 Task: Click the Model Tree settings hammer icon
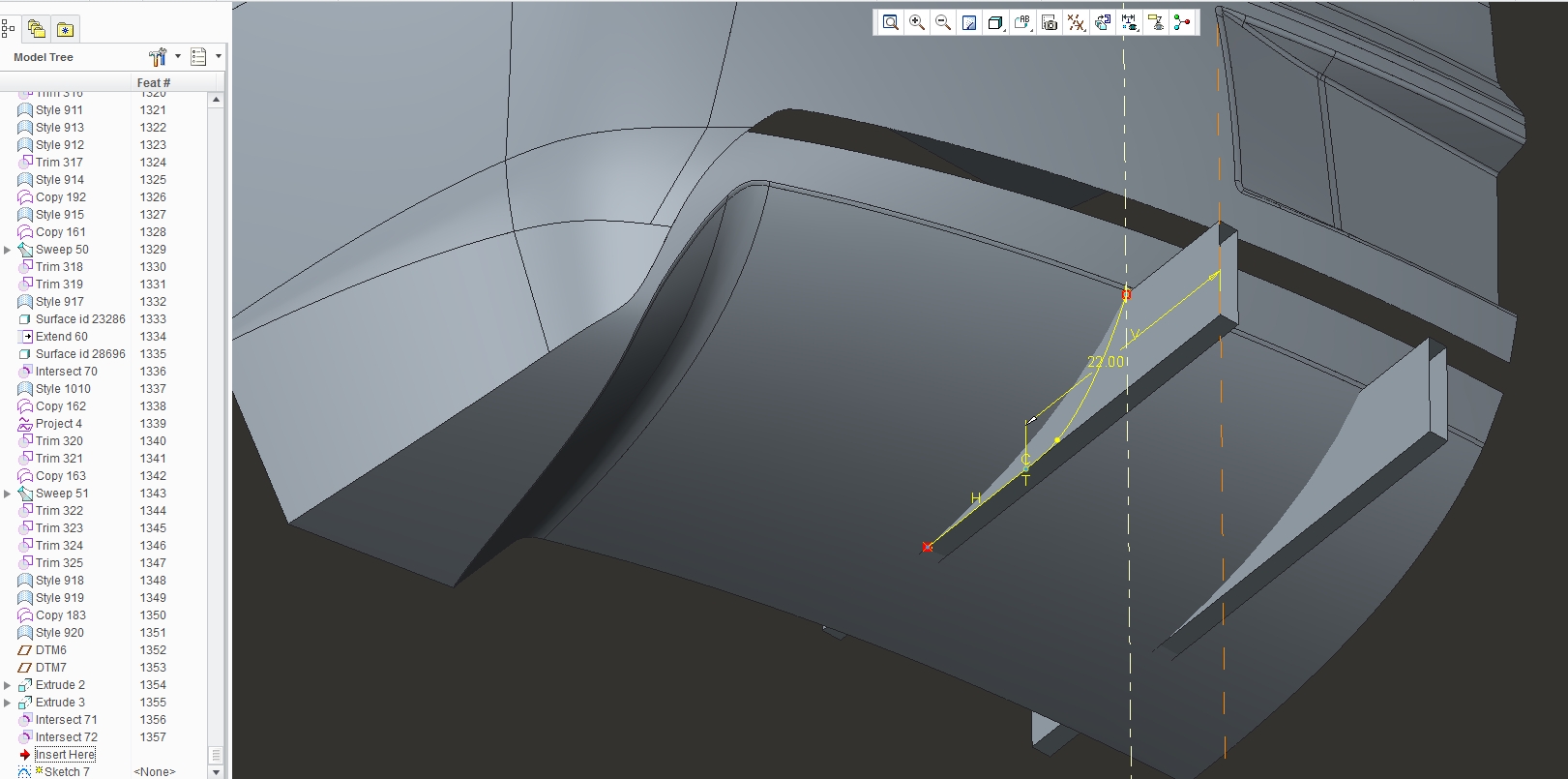pos(158,57)
